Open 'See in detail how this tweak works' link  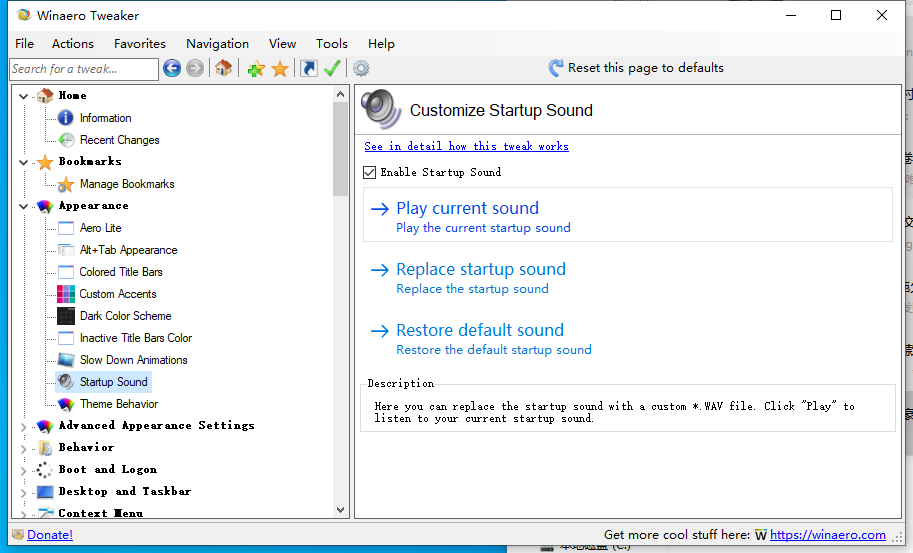[466, 146]
